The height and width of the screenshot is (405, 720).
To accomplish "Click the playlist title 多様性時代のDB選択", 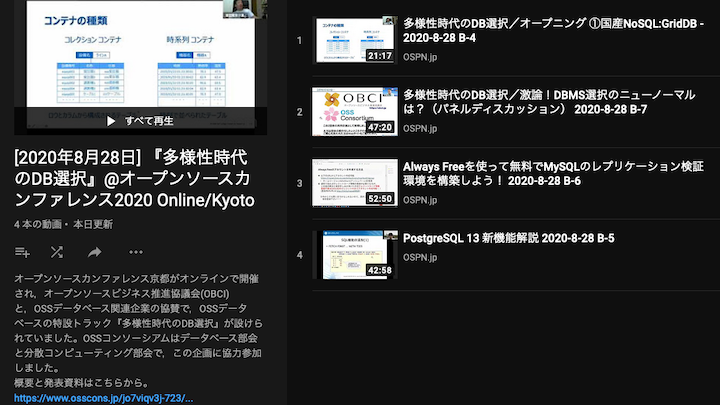I will [134, 179].
